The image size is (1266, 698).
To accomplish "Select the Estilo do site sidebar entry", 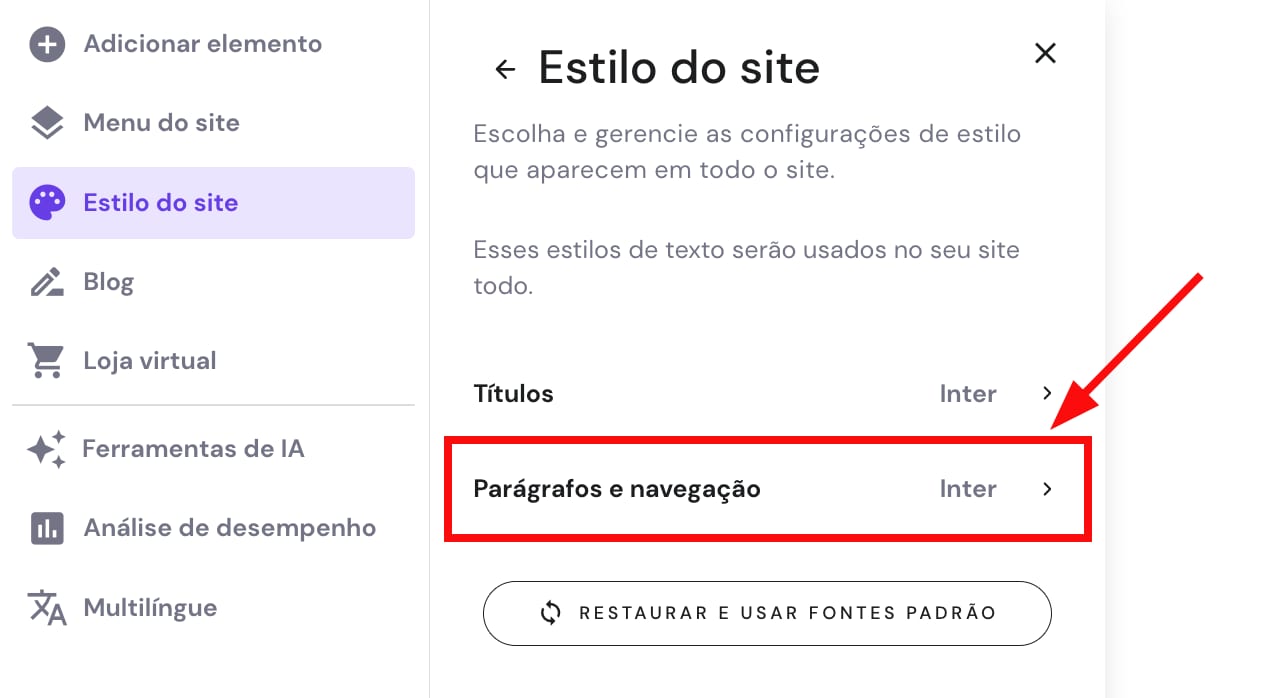I will coord(160,202).
